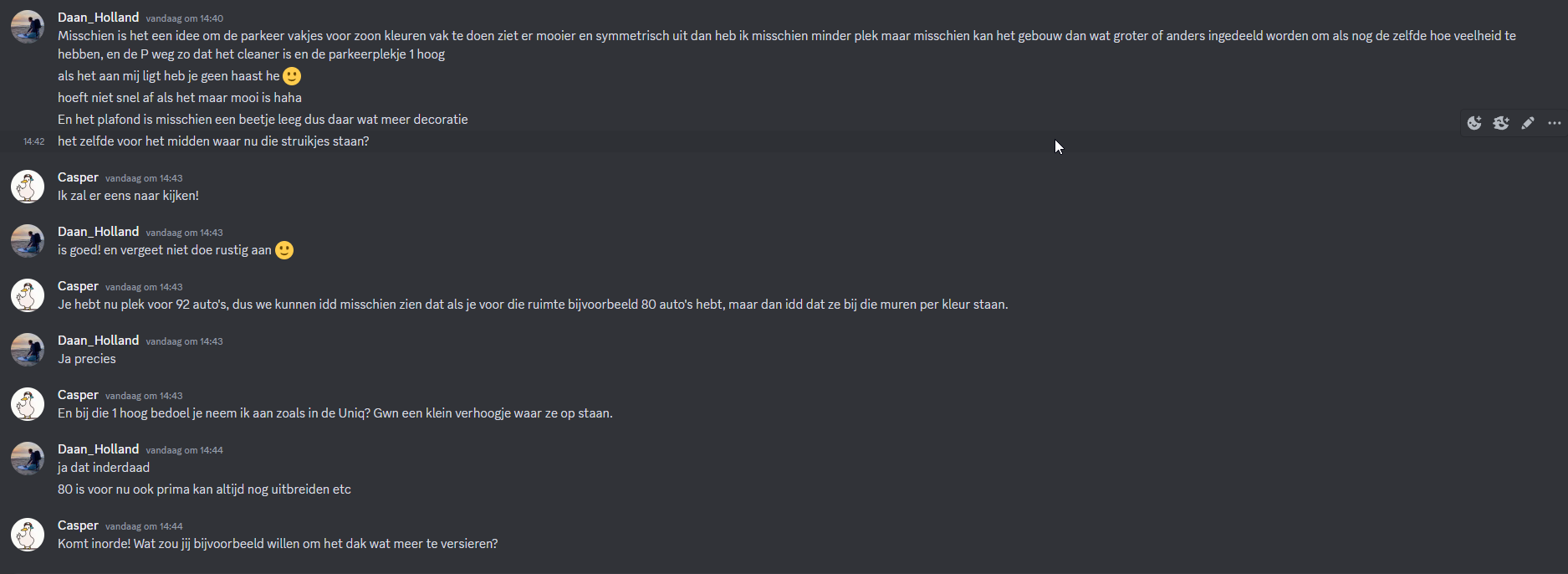Click Casper's avatar beside the "Komt inorde!" message
The height and width of the screenshot is (574, 1568).
tap(28, 535)
